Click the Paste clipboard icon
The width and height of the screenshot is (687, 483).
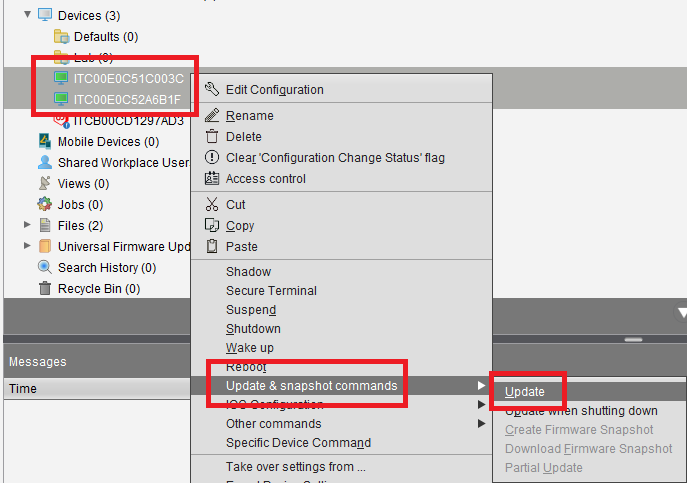pos(211,247)
